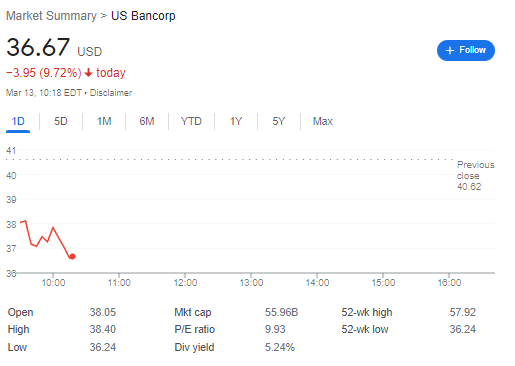Follow the US Bancorp stock

click(x=466, y=50)
